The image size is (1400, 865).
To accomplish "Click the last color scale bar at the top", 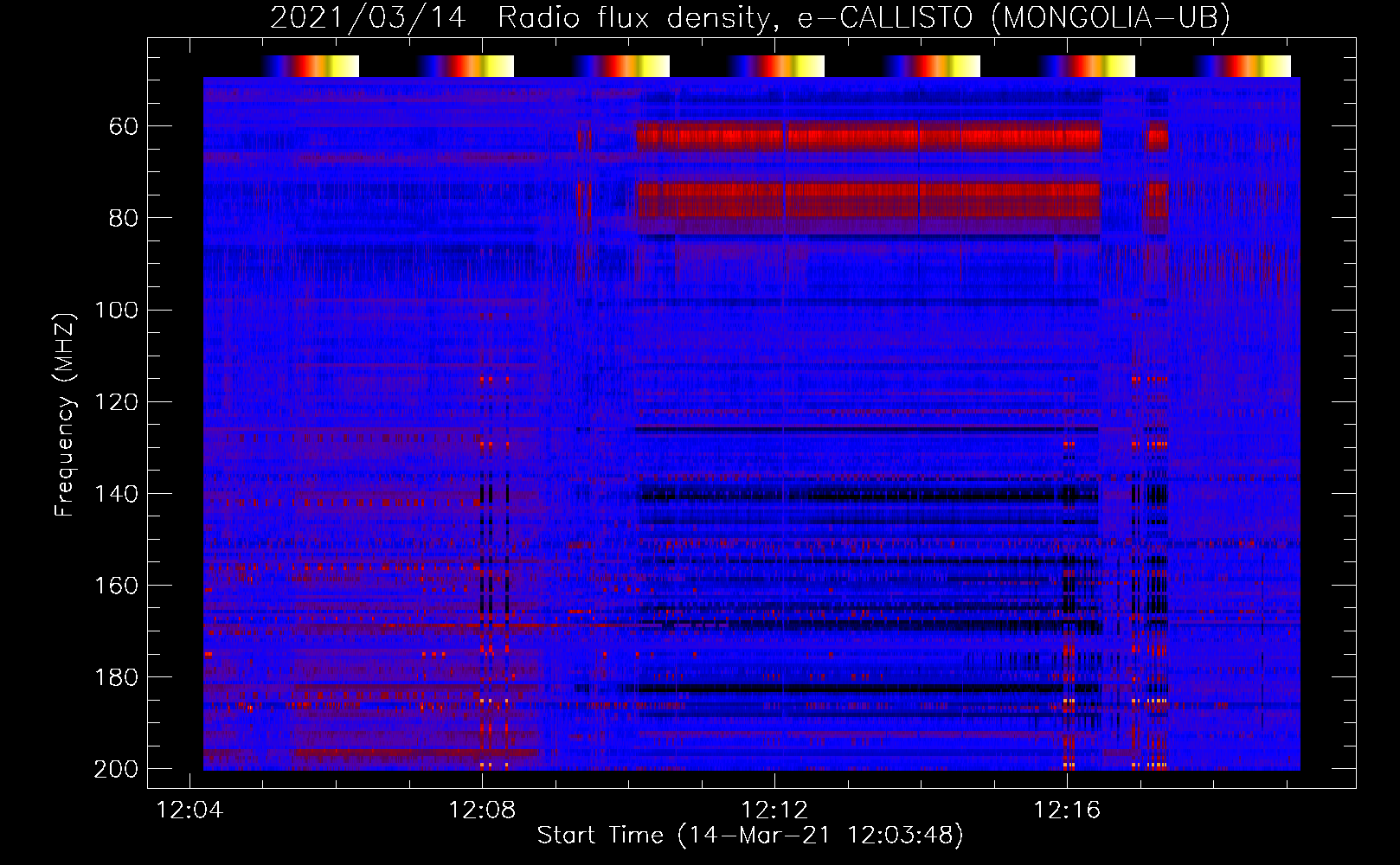I will click(1243, 66).
